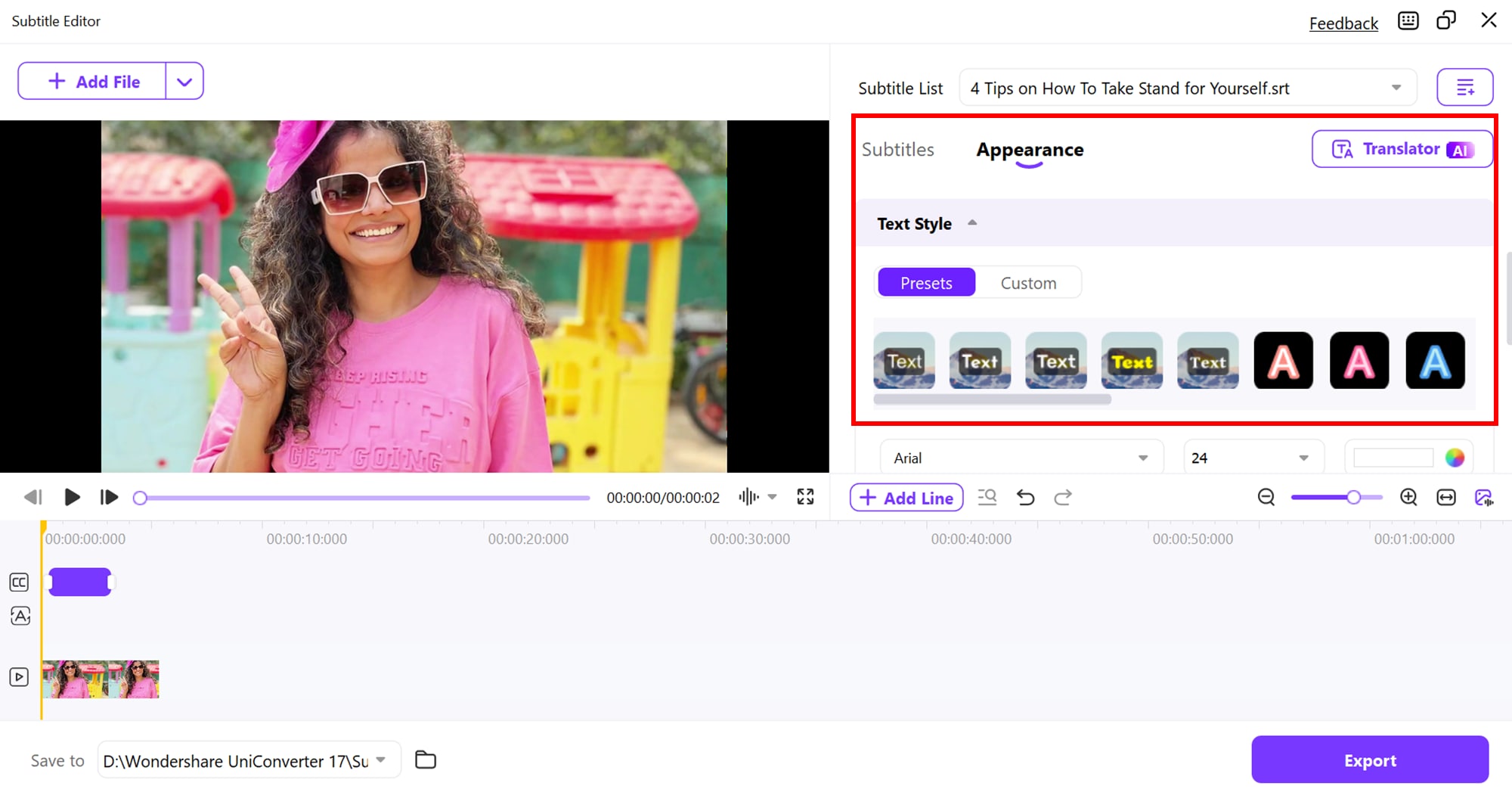Open the Feedback link
The image size is (1512, 795).
click(x=1343, y=23)
